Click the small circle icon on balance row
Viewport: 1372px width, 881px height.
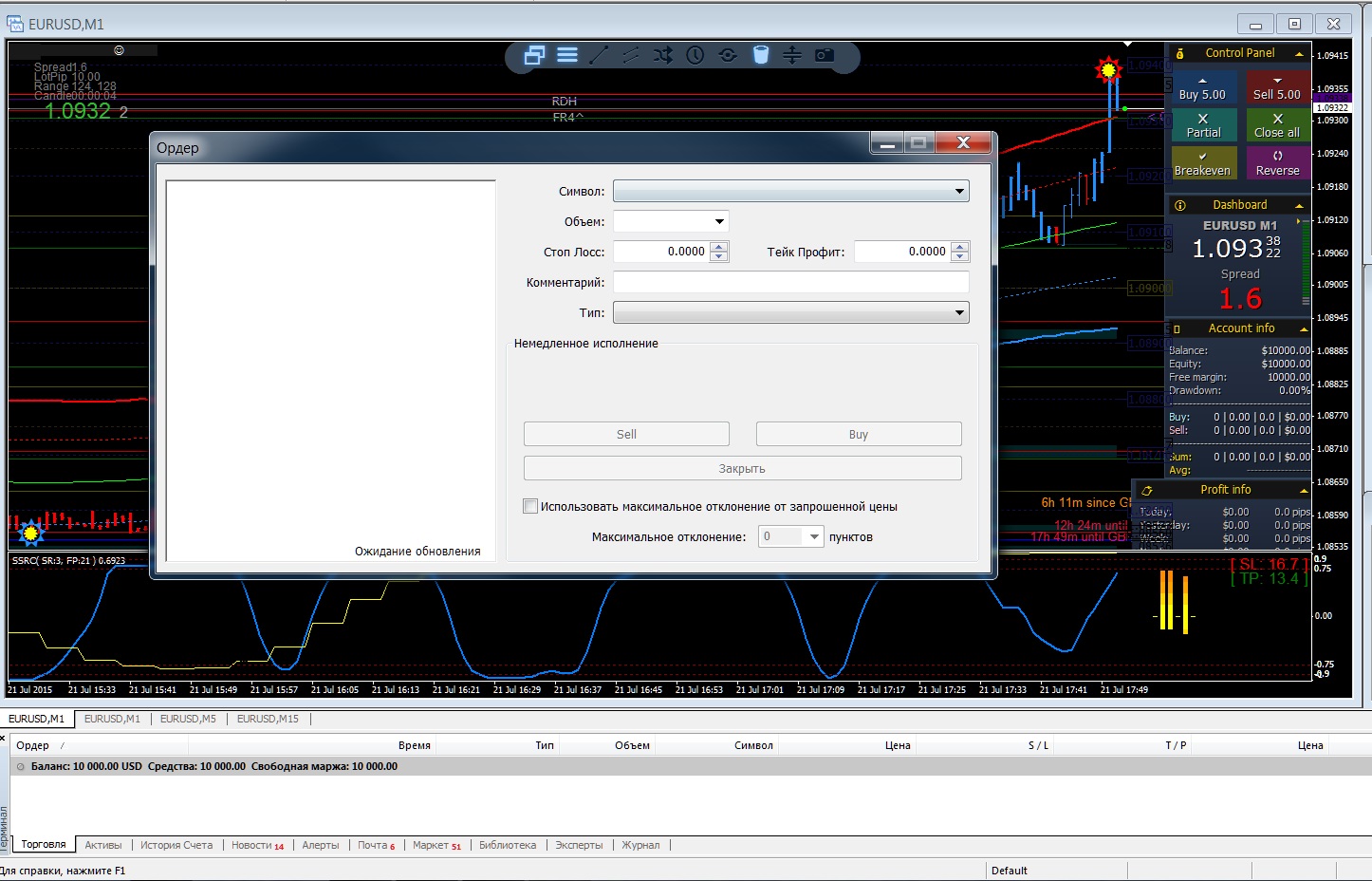pyautogui.click(x=20, y=766)
